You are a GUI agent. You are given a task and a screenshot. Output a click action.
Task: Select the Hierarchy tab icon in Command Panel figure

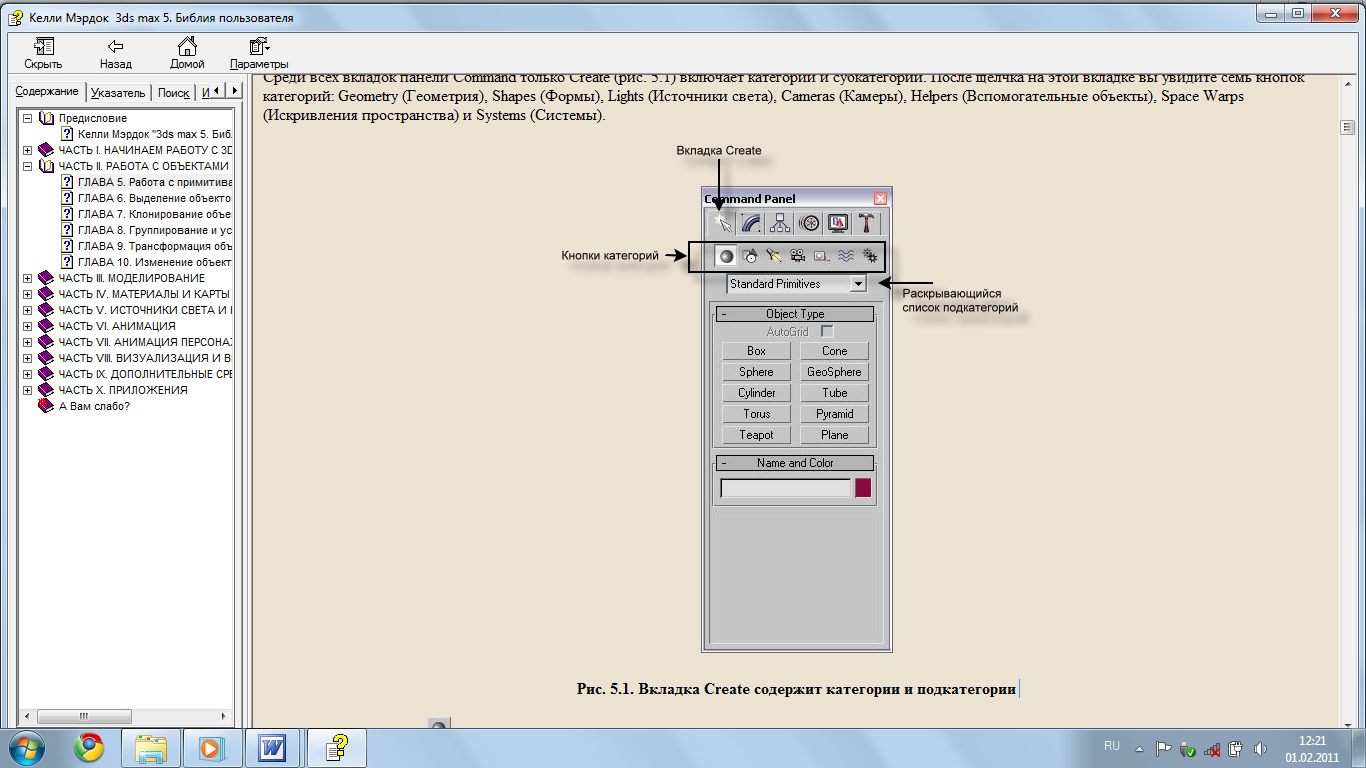[780, 223]
